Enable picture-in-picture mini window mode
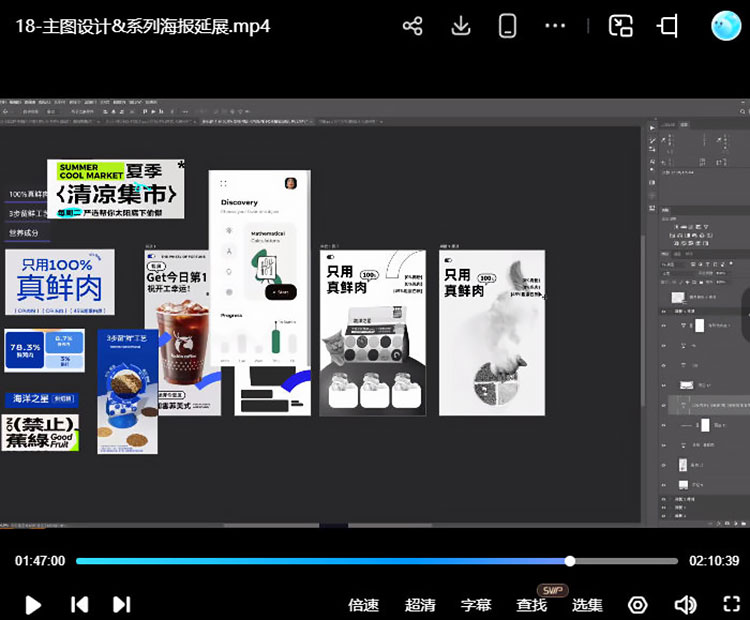Viewport: 750px width, 620px height. (x=621, y=26)
